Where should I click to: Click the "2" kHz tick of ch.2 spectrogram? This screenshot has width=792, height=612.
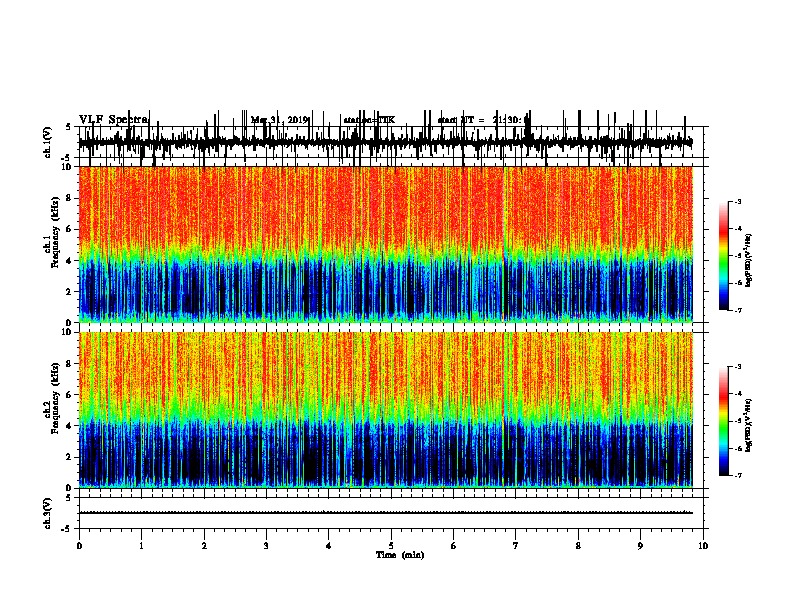[x=70, y=457]
